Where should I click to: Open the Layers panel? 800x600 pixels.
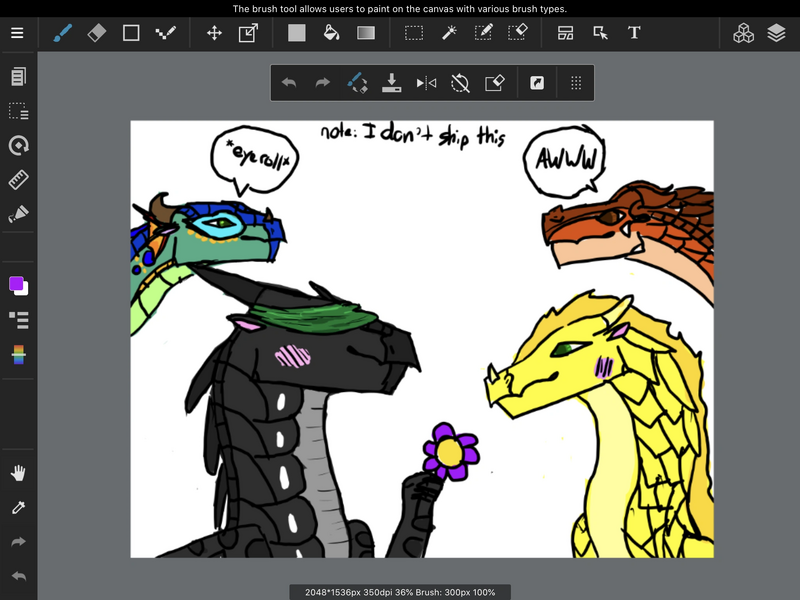coord(777,33)
